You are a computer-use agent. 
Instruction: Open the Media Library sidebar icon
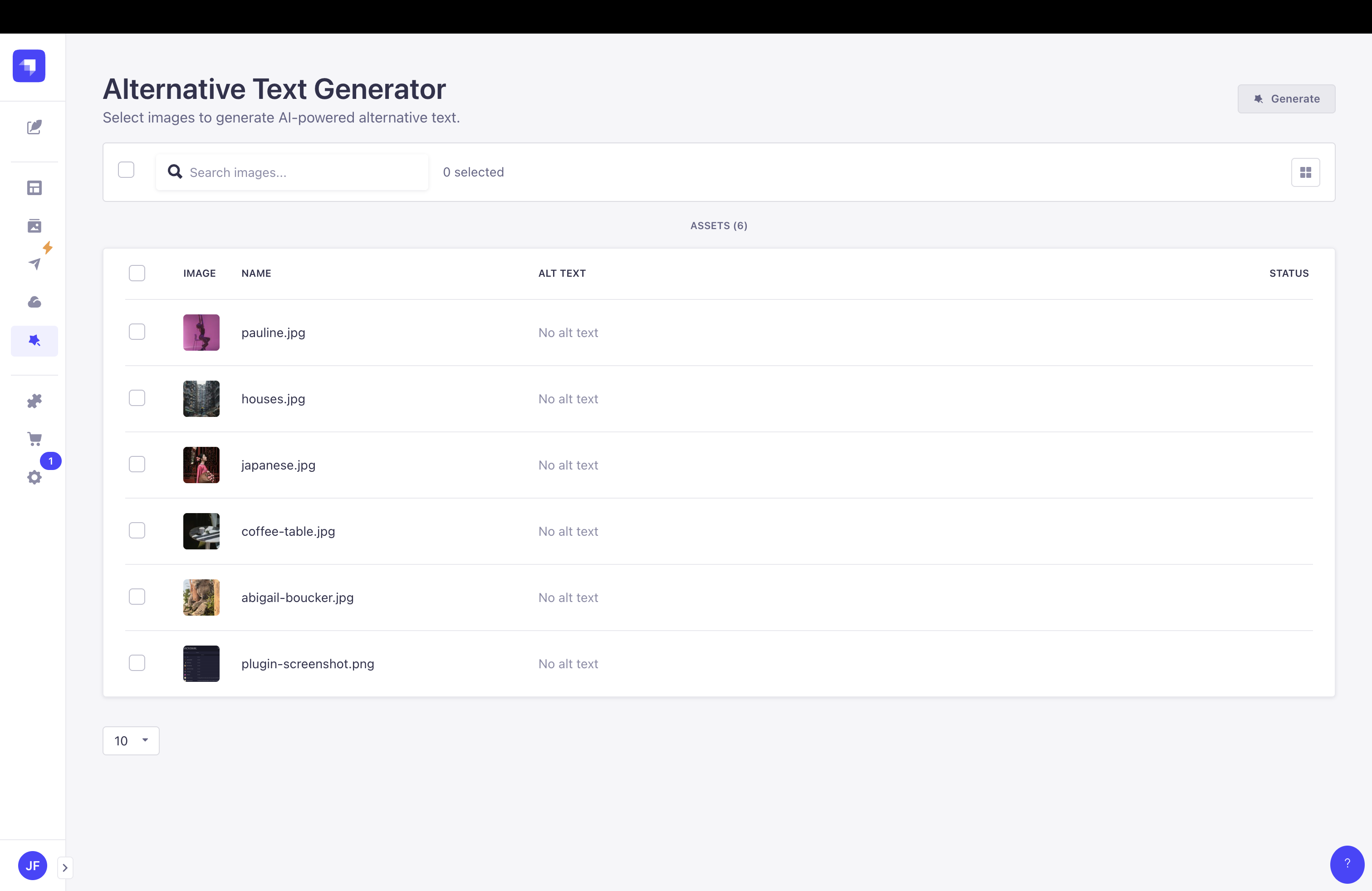(34, 226)
